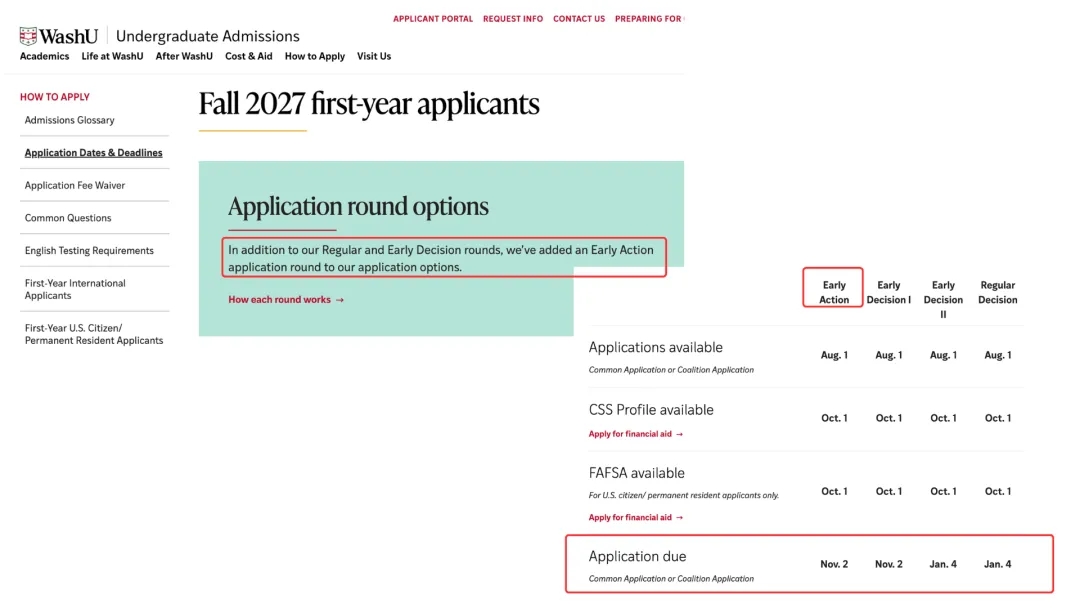This screenshot has width=1080, height=608.
Task: Click Jan. 4 in Regular Decision column
Action: (997, 564)
